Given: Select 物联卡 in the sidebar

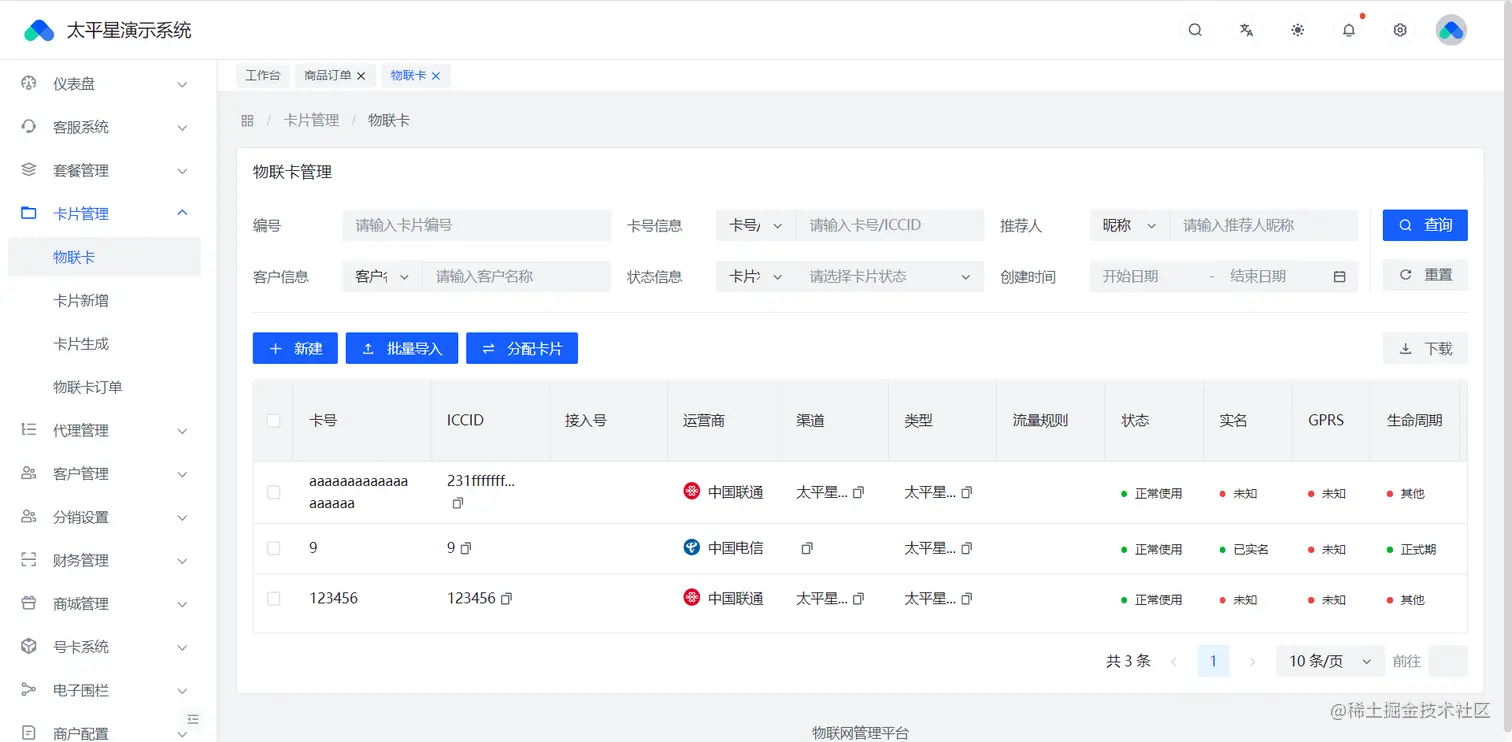Looking at the screenshot, I should pos(104,257).
